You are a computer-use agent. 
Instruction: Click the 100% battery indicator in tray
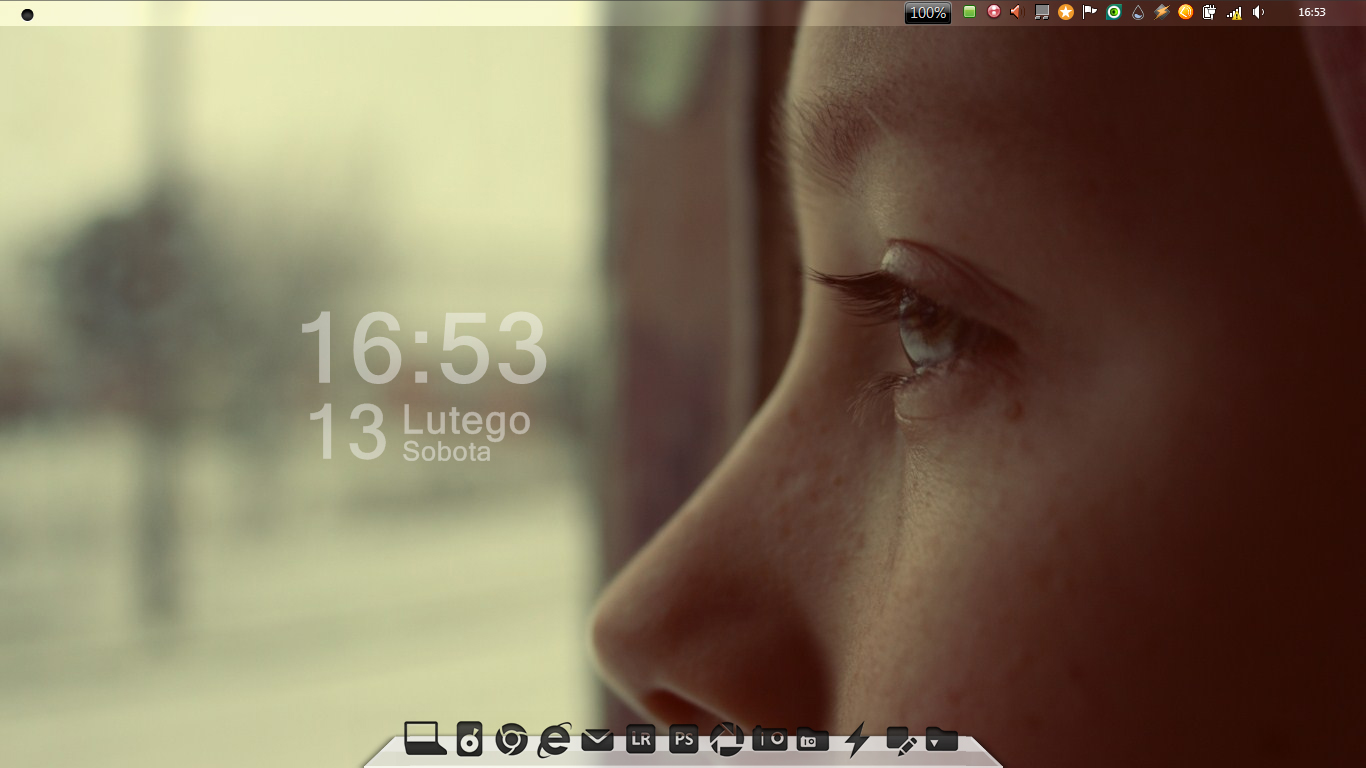[928, 13]
